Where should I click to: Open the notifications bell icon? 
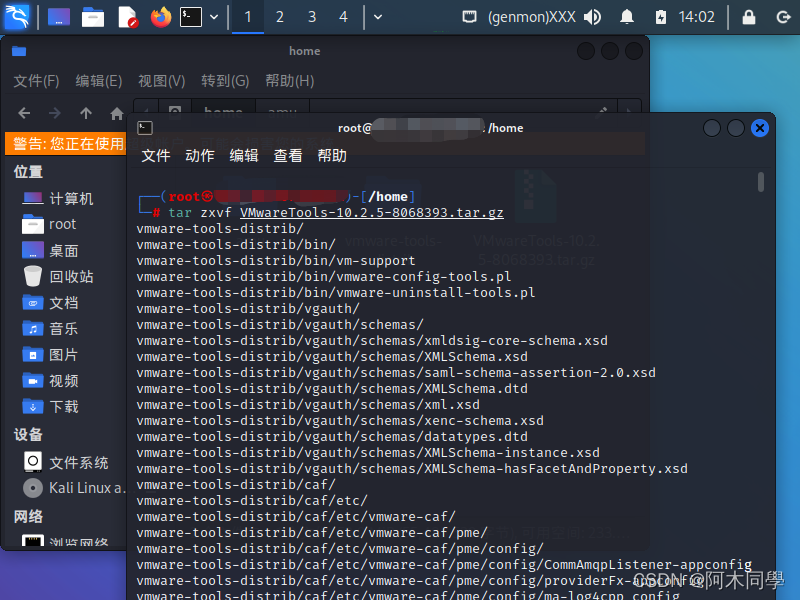tap(627, 17)
